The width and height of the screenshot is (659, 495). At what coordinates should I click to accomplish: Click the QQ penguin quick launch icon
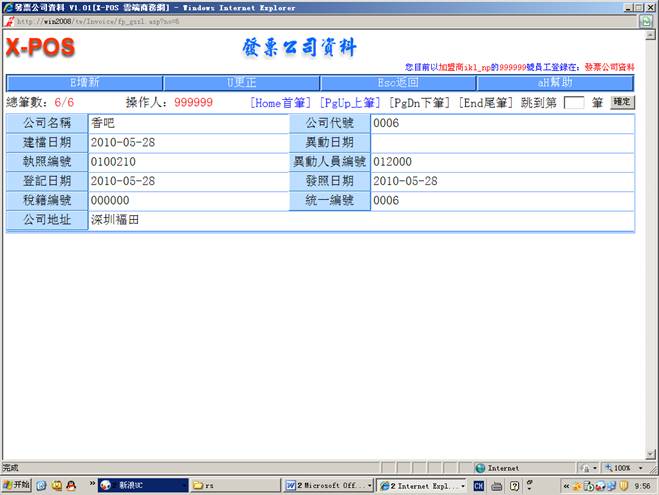pyautogui.click(x=71, y=485)
